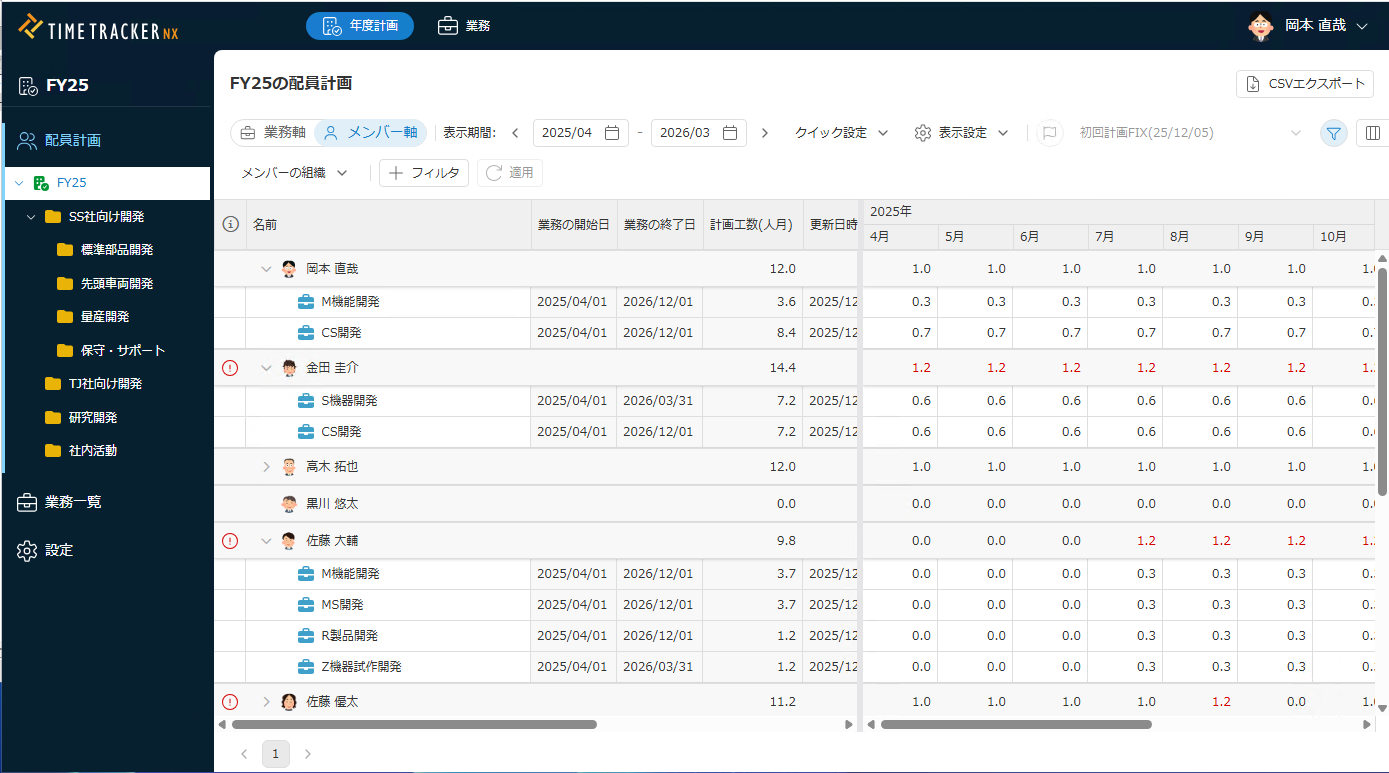
Task: Click red warning icon for 金田 圭介
Action: click(230, 368)
